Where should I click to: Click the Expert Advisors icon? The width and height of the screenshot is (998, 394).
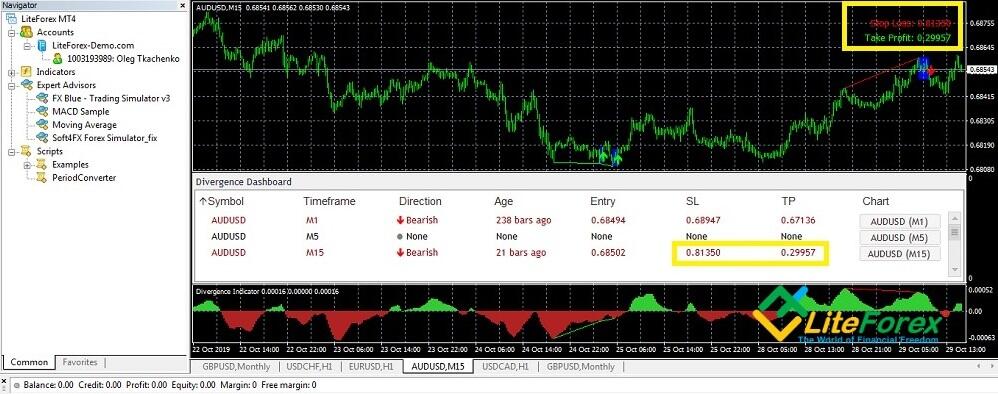pyautogui.click(x=26, y=85)
